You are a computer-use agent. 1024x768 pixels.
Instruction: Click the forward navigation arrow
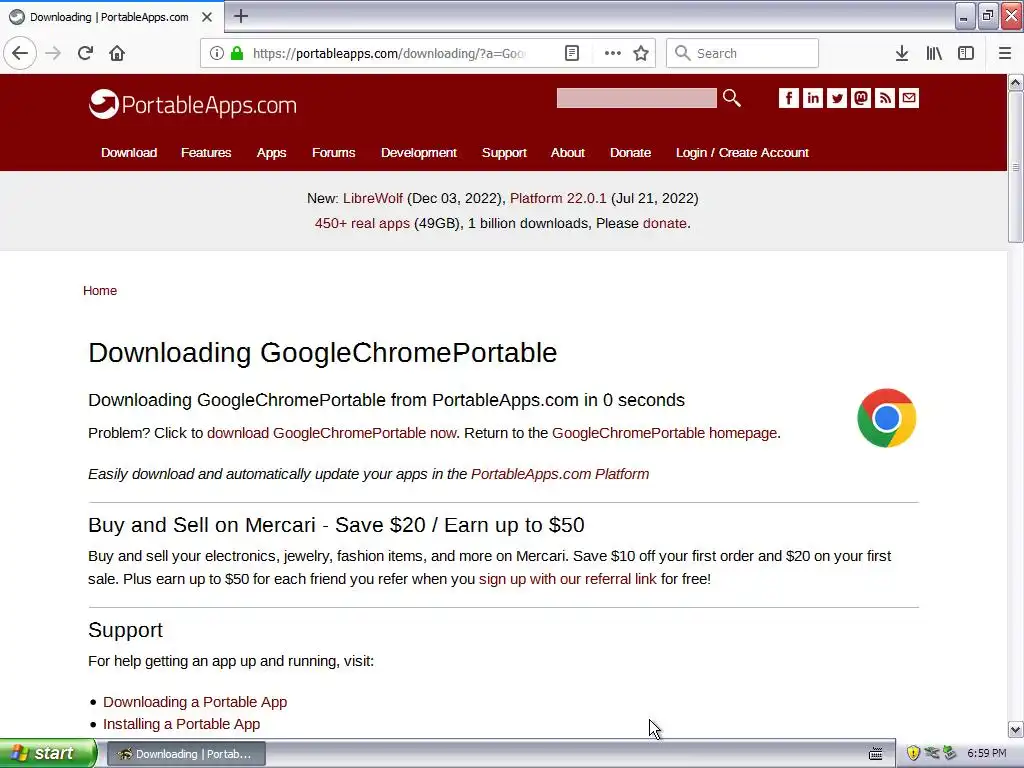click(53, 53)
